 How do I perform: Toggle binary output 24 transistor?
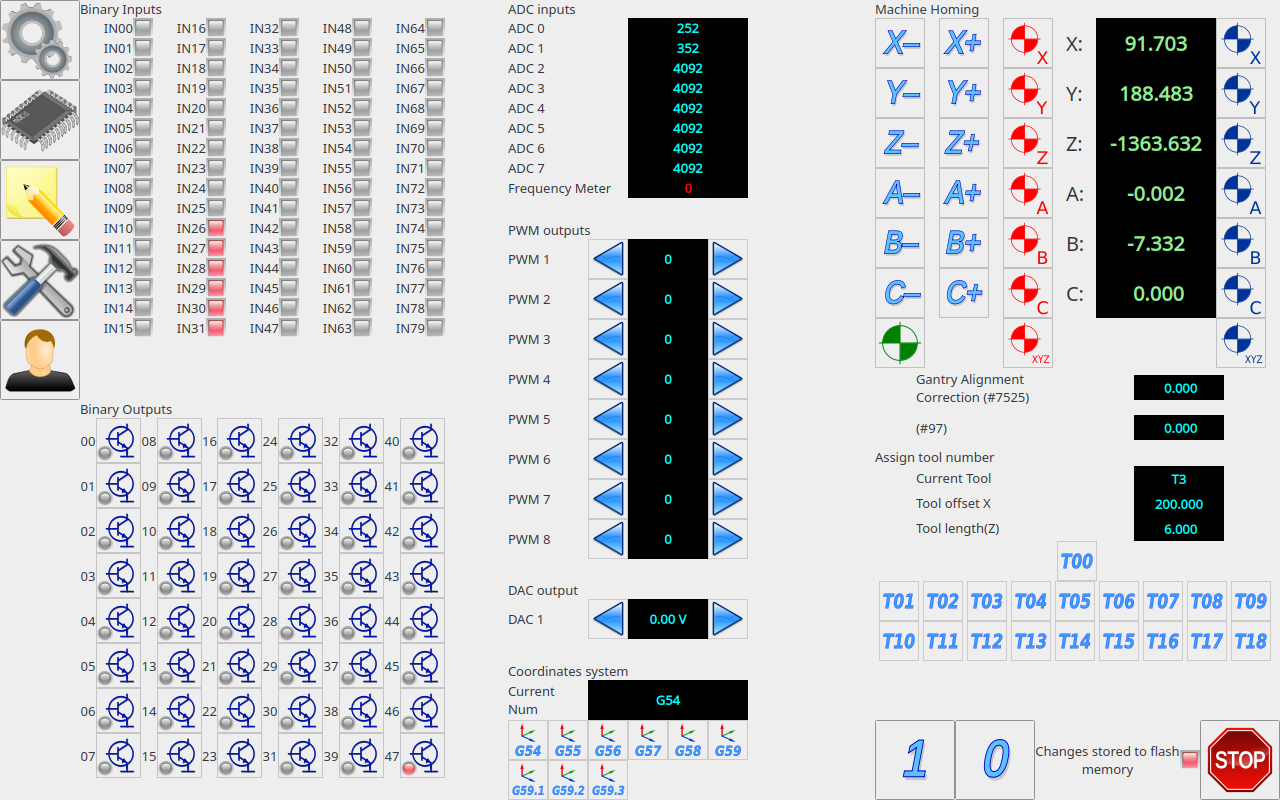[x=301, y=441]
